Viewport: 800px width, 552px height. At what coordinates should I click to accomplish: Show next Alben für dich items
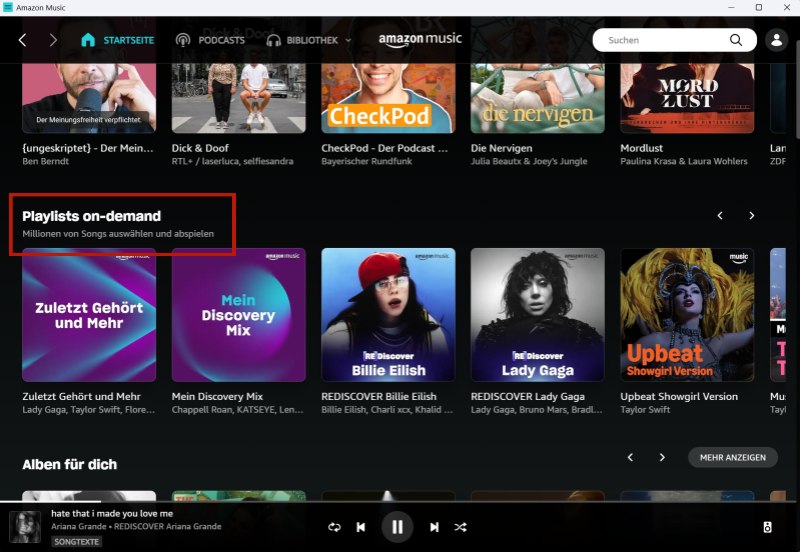pyautogui.click(x=662, y=457)
